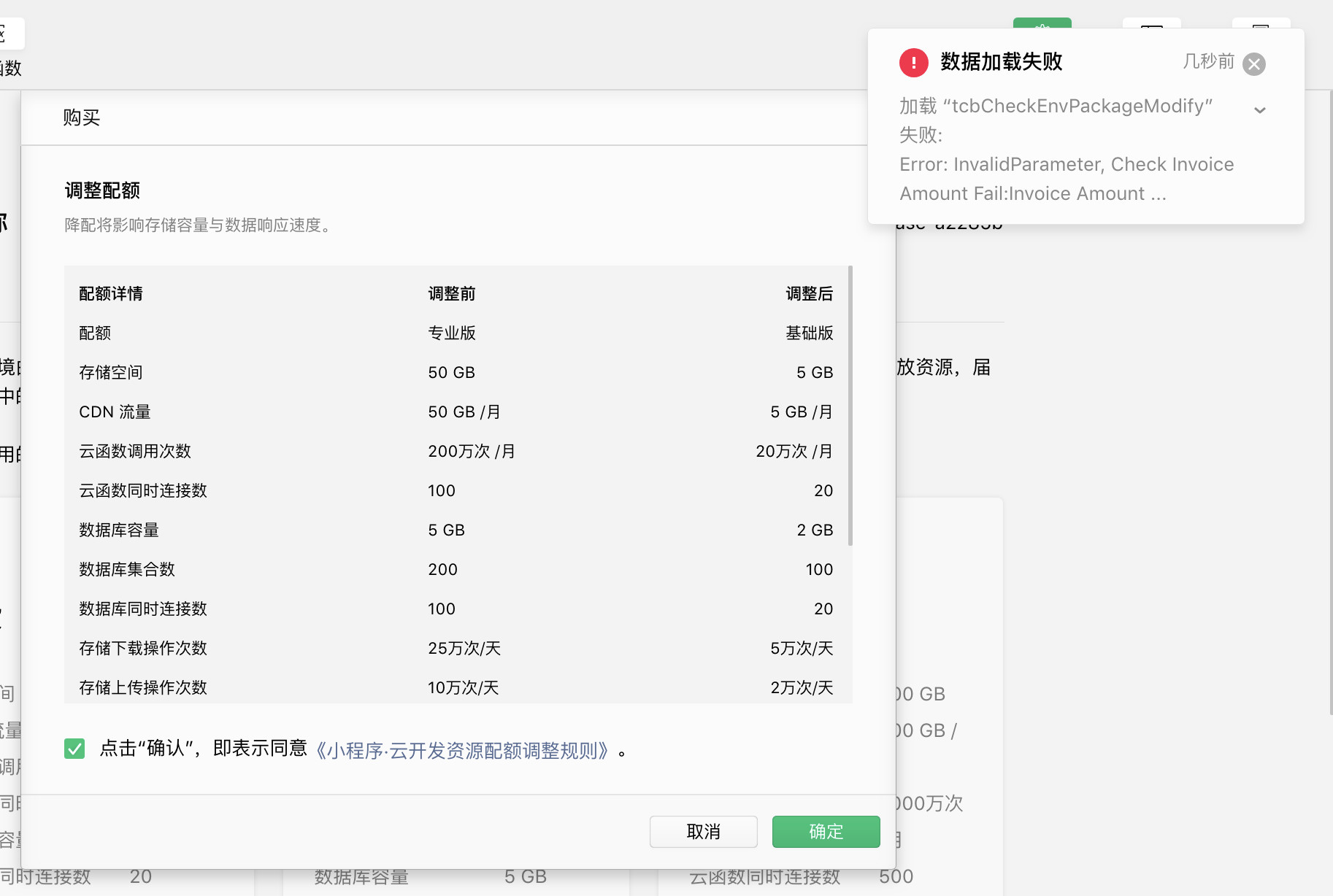Select the 云函数调用次数 row label
The width and height of the screenshot is (1333, 896).
pos(135,452)
